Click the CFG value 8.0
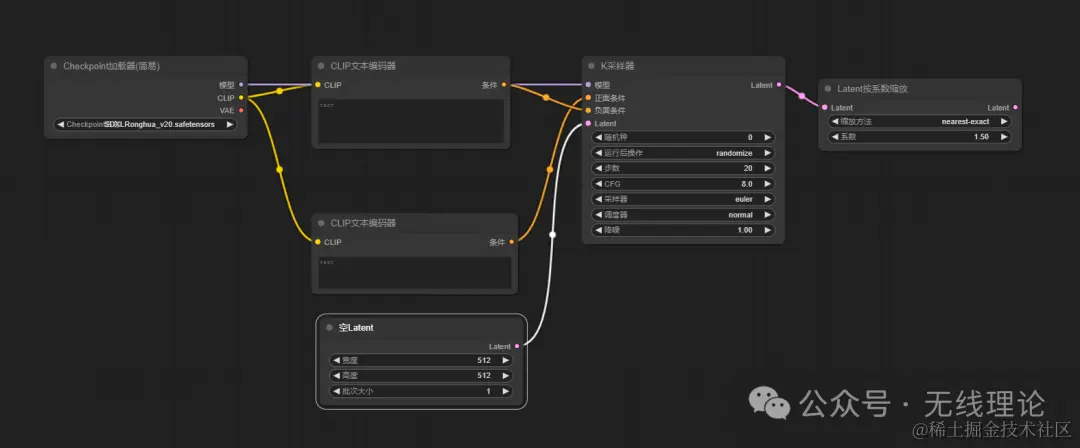Viewport: 1080px width, 448px height. pos(747,184)
